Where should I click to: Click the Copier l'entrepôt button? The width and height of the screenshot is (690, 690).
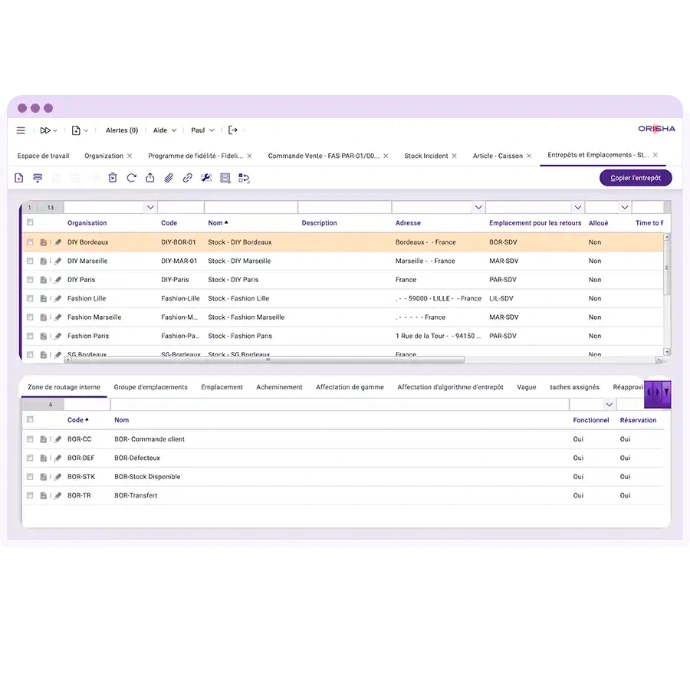coord(635,178)
